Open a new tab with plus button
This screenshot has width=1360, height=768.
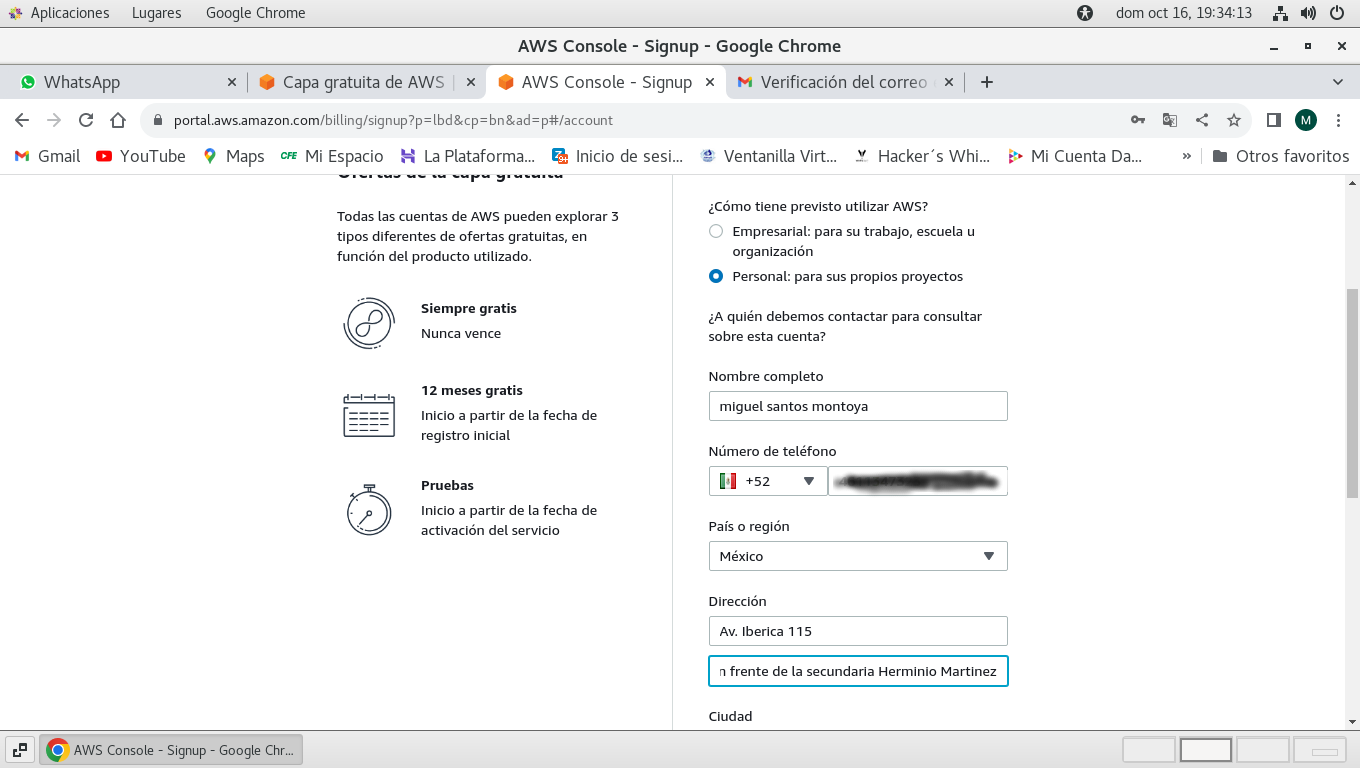coord(986,82)
